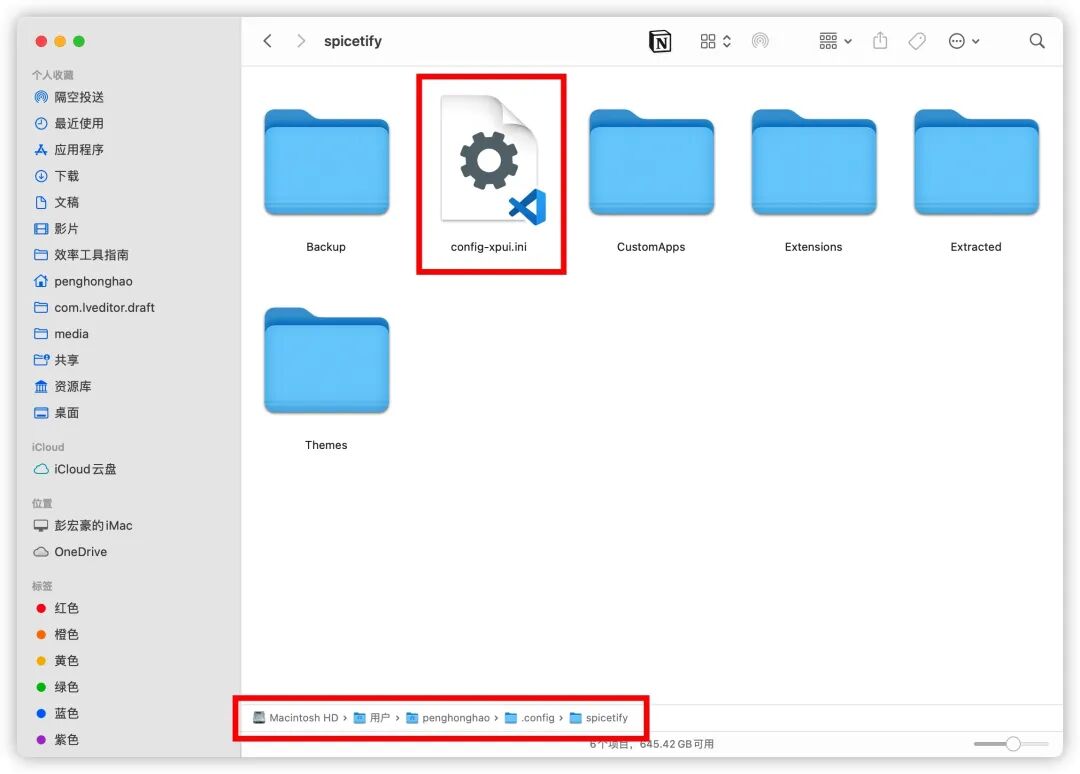The height and width of the screenshot is (774, 1080).
Task: Click the AirDrop toolbar icon
Action: click(x=760, y=41)
